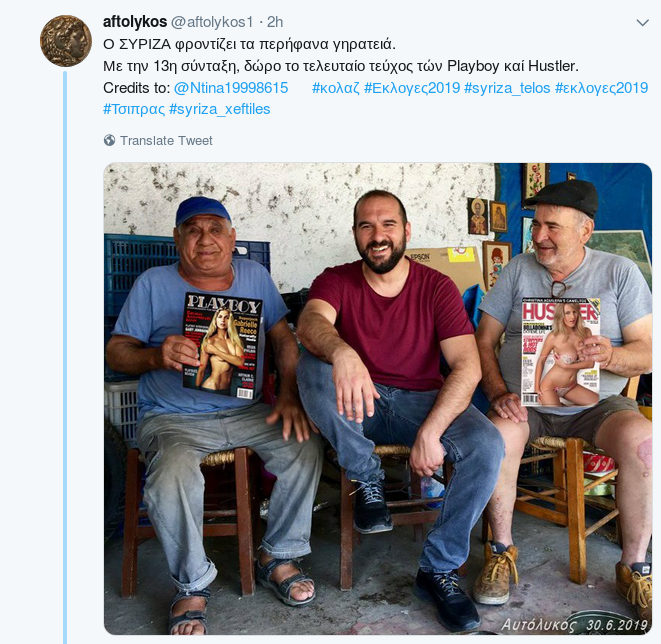Open the capitalized #Εκλογες2019 hashtag

click(412, 88)
